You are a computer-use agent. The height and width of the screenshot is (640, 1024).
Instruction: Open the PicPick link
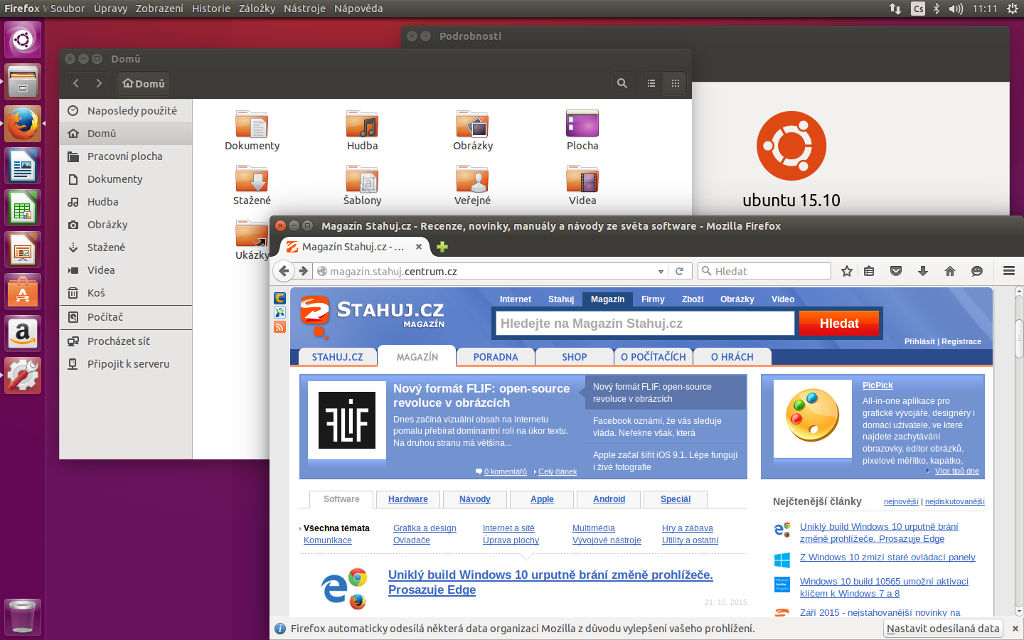click(877, 385)
